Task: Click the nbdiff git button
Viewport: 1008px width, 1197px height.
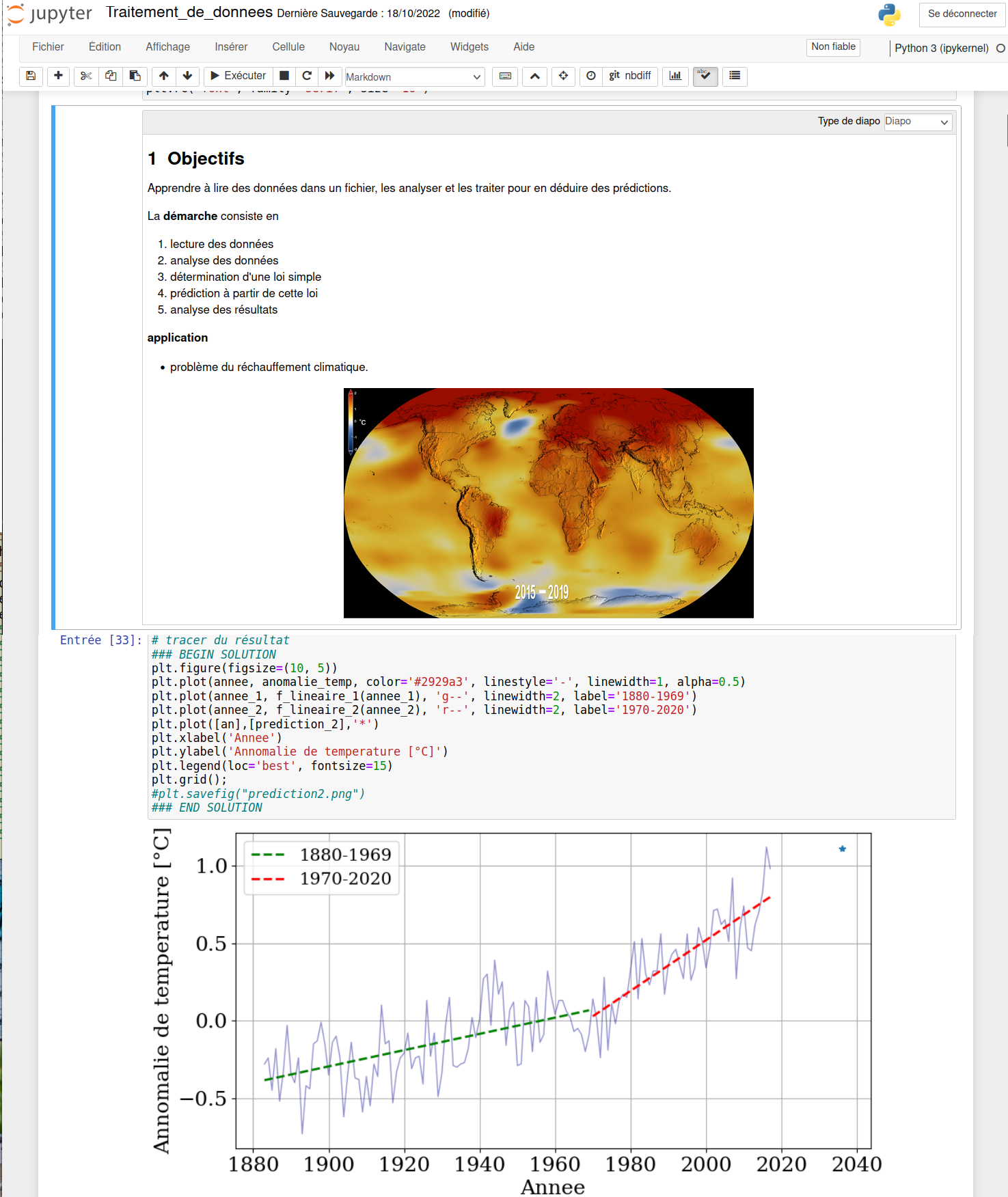Action: (629, 76)
